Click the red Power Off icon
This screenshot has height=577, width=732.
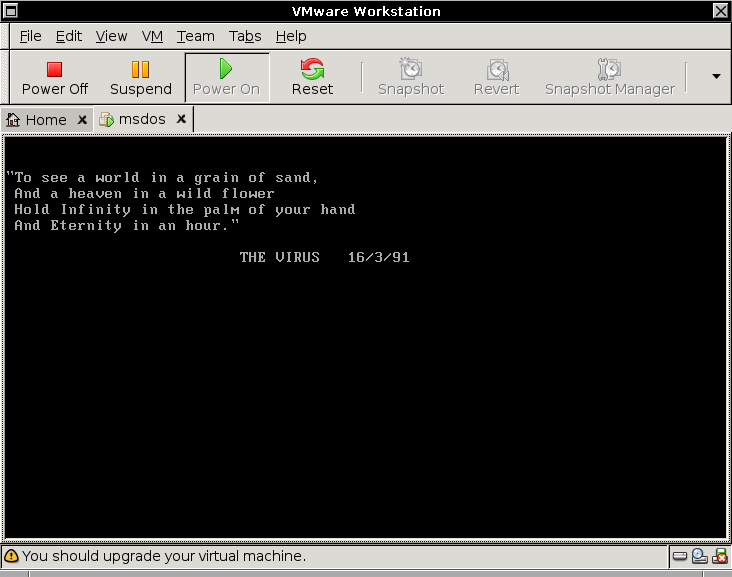[54, 70]
